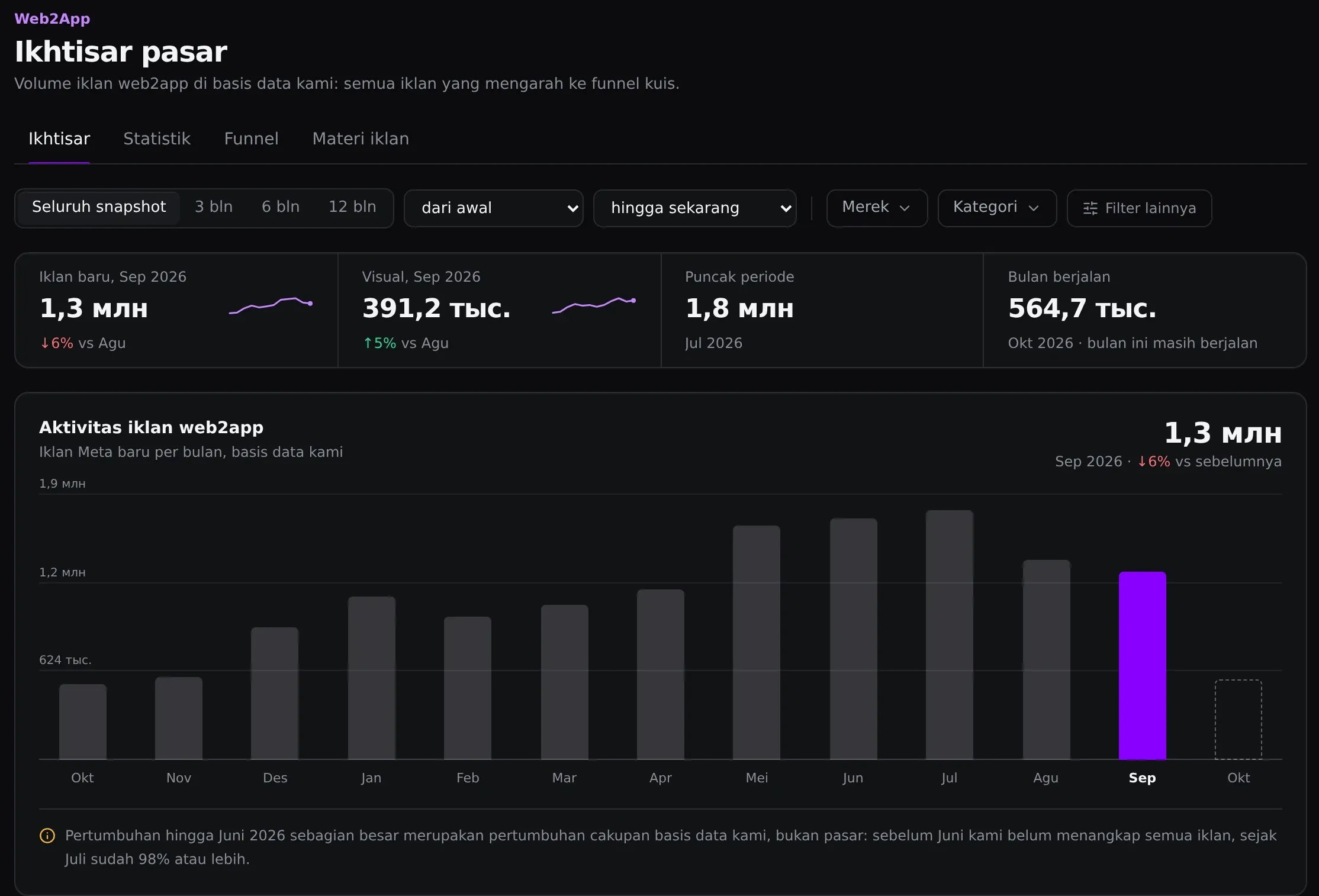Open the Materi iklan tab

pos(361,139)
